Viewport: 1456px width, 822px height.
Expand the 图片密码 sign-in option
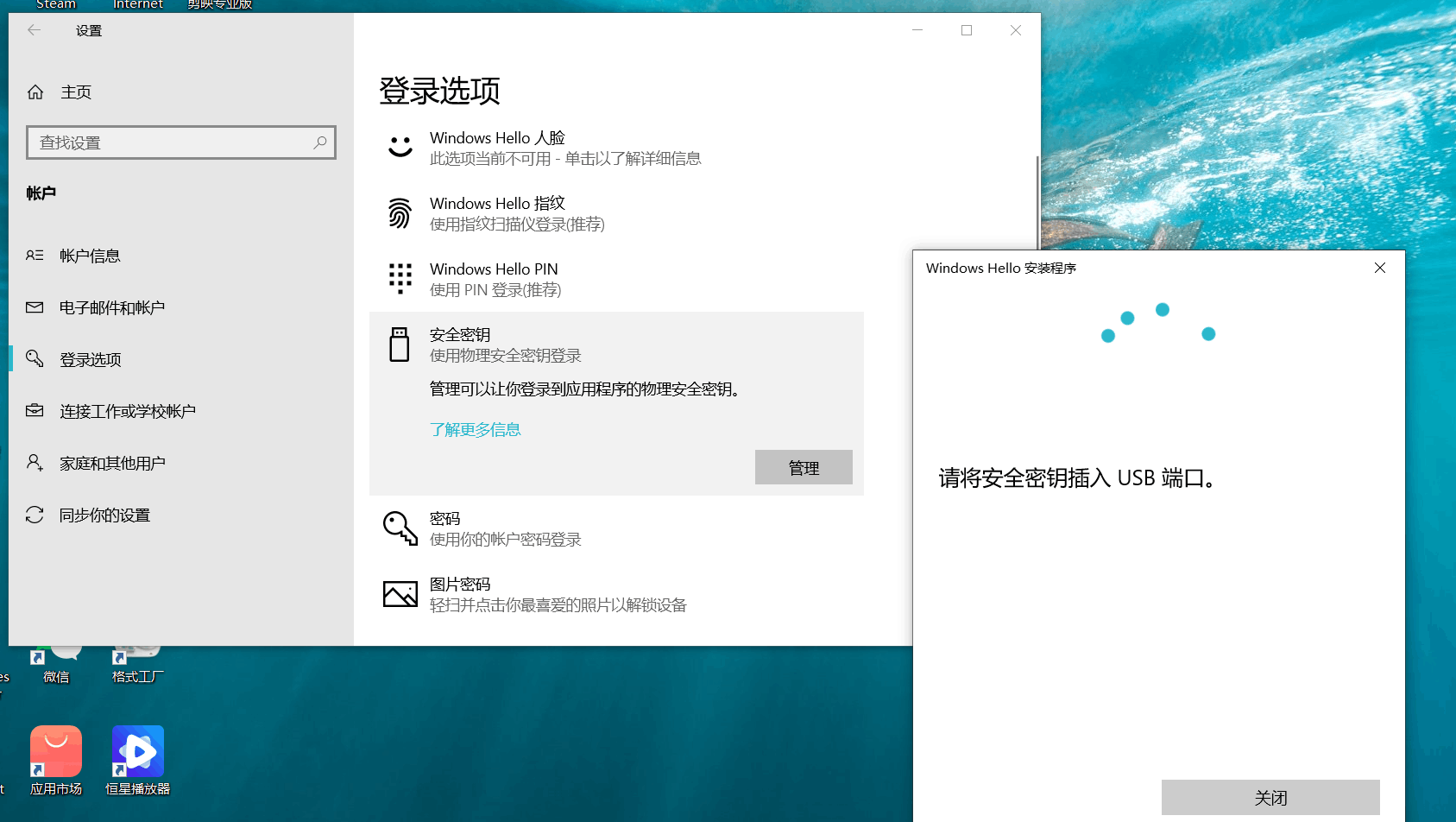tap(616, 594)
